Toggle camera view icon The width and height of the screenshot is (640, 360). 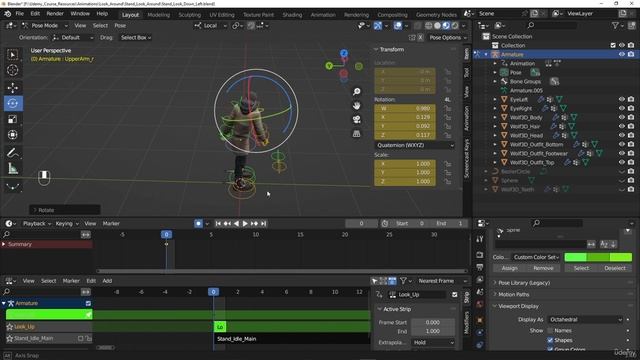[356, 119]
